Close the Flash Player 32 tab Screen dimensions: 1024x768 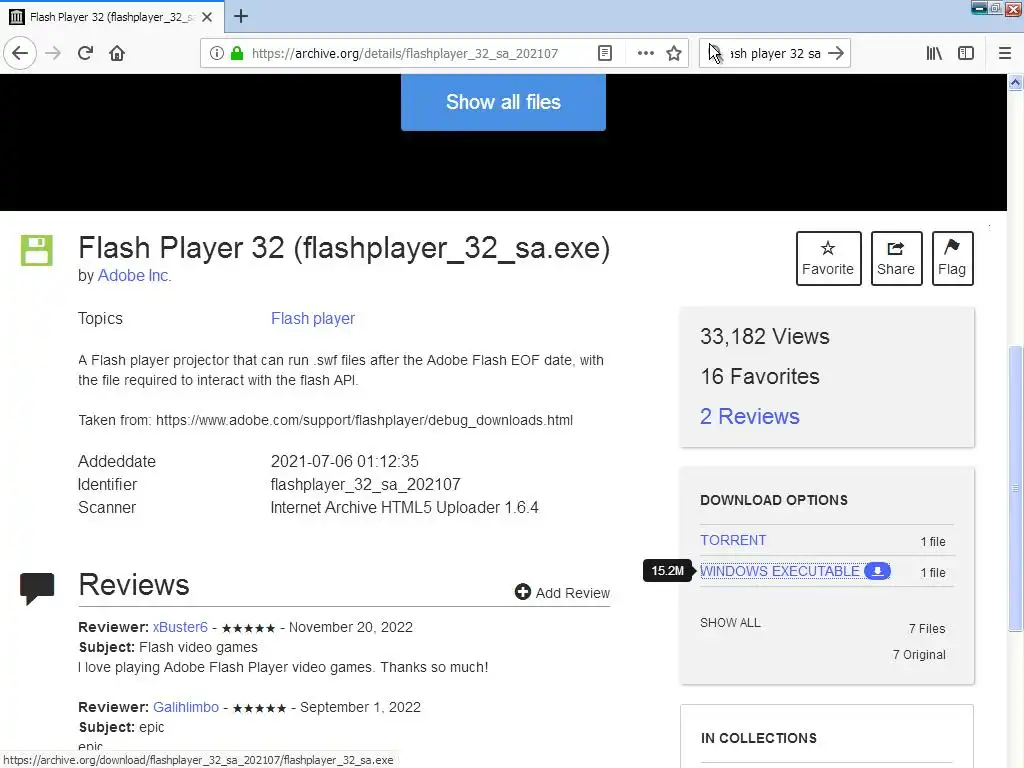tap(207, 17)
